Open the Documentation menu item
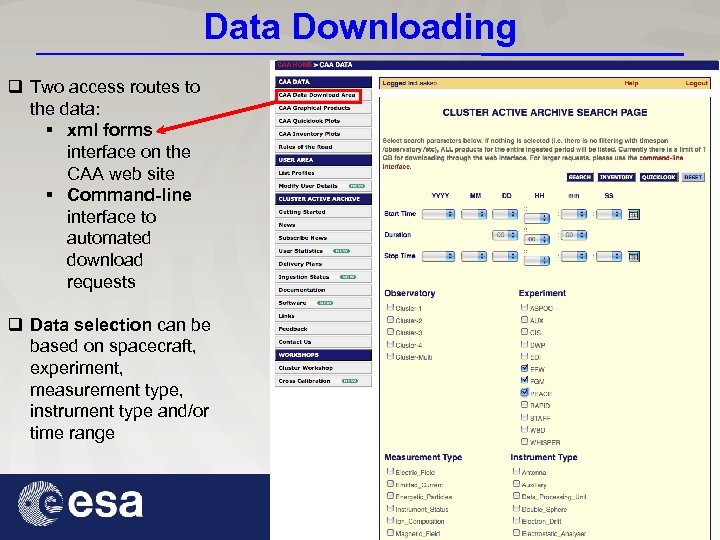Image resolution: width=720 pixels, height=540 pixels. pos(323,290)
